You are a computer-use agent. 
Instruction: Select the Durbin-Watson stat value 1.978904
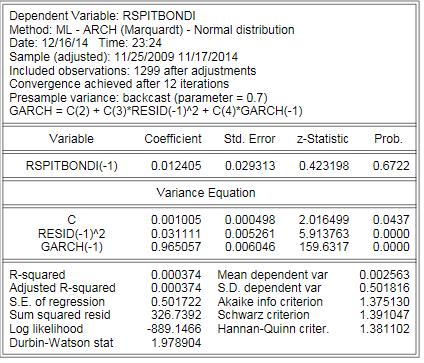(x=176, y=342)
